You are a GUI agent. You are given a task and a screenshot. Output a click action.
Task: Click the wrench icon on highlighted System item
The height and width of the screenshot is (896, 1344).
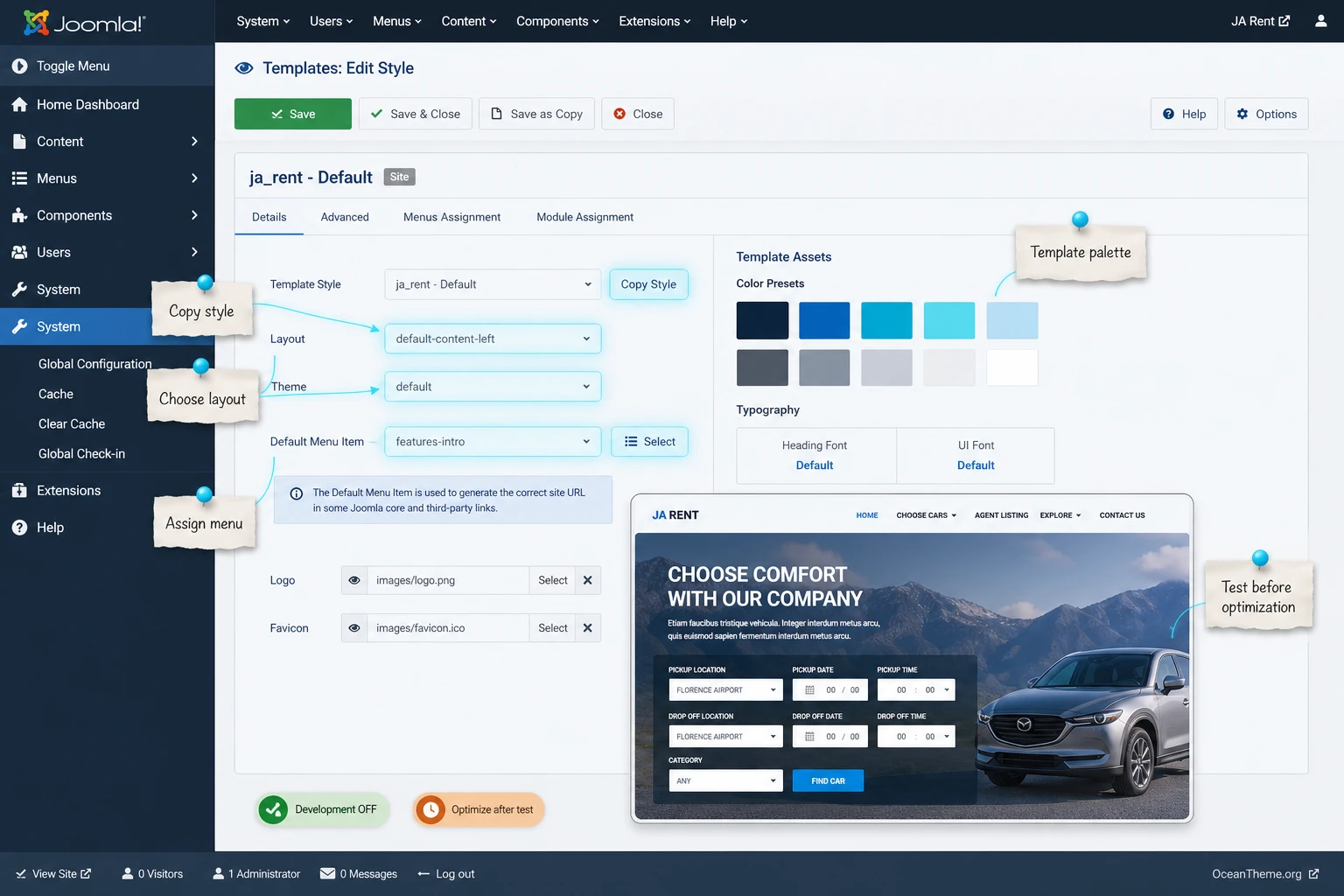[x=19, y=326]
